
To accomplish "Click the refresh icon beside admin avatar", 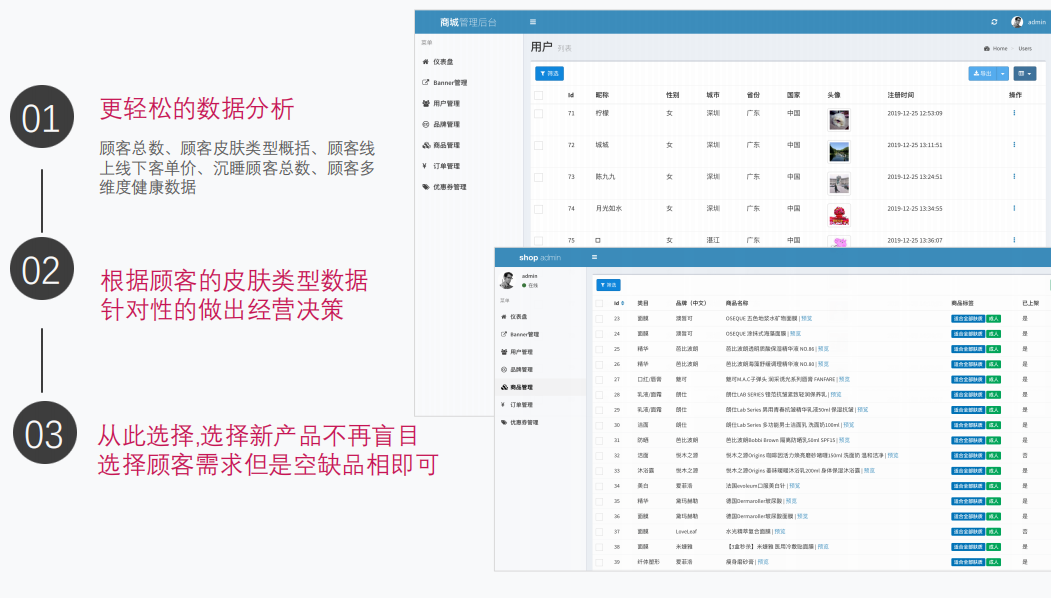I will tap(994, 22).
